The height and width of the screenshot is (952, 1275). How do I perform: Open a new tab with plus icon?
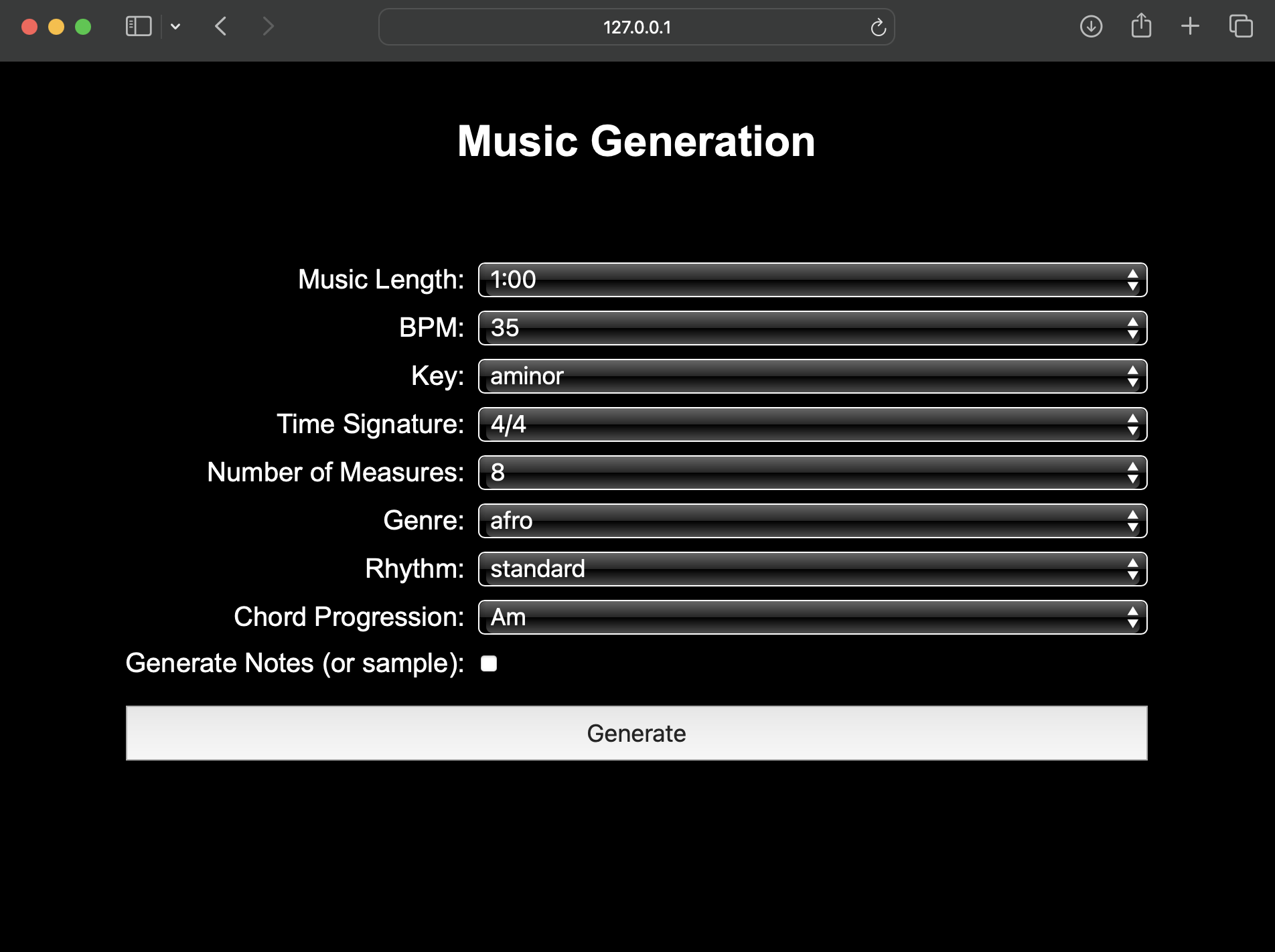1190,27
